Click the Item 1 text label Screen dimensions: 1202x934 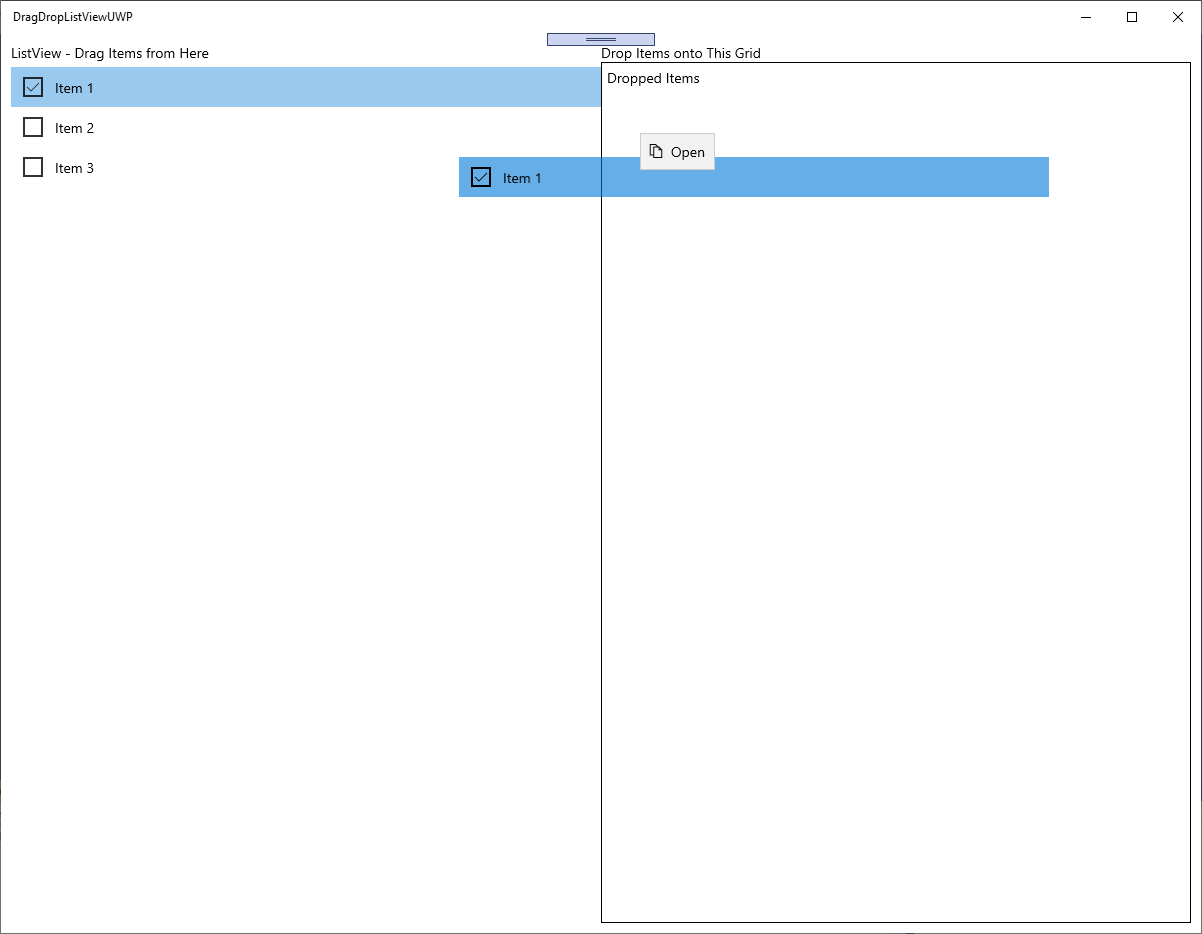point(73,88)
